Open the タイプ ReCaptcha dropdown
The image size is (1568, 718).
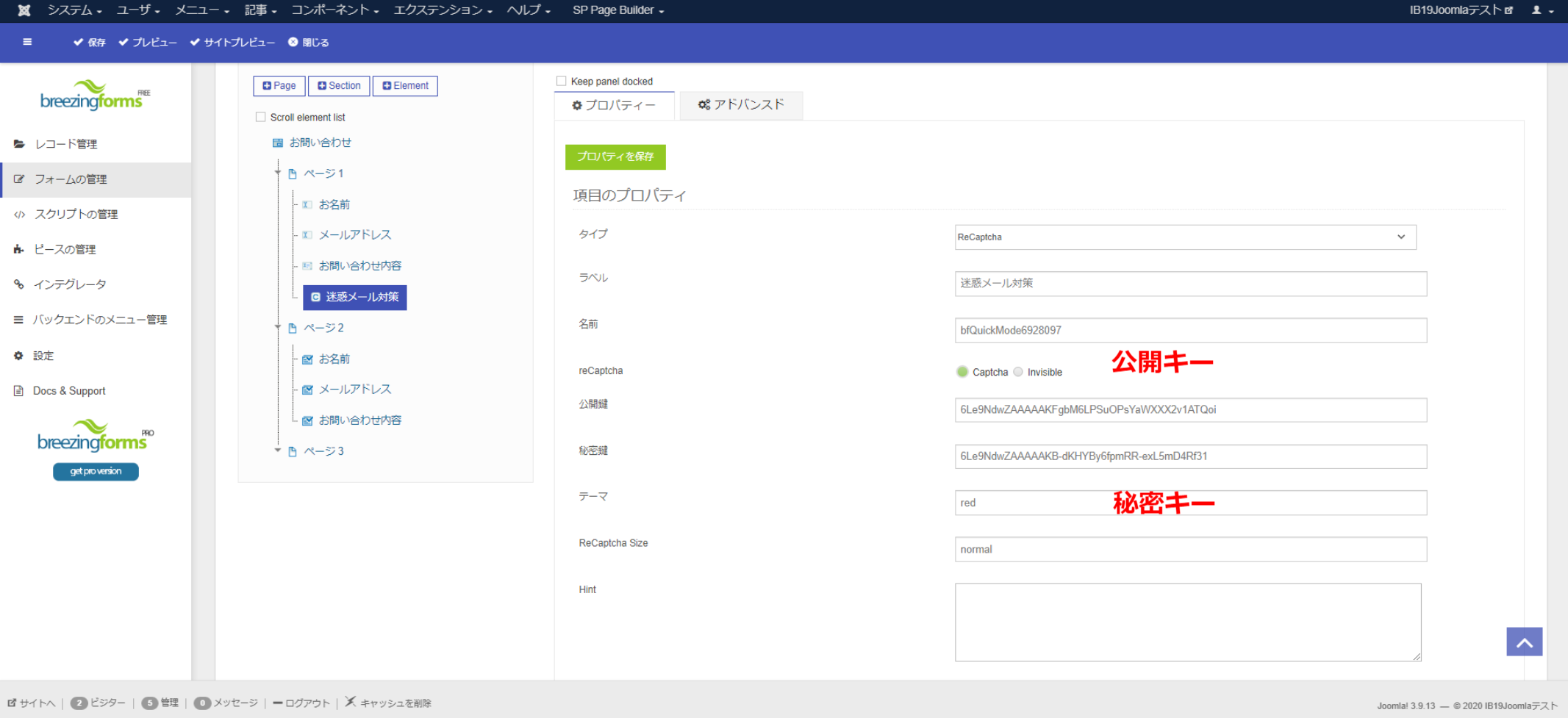(x=1185, y=237)
